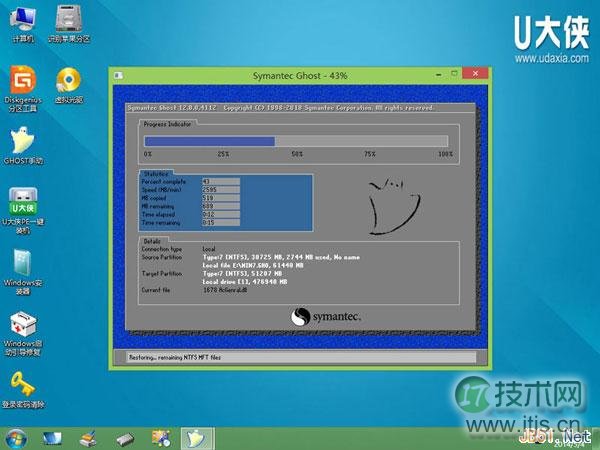600x450 pixels.
Task: Click the Time remaining value 0:15
Action: click(x=221, y=222)
